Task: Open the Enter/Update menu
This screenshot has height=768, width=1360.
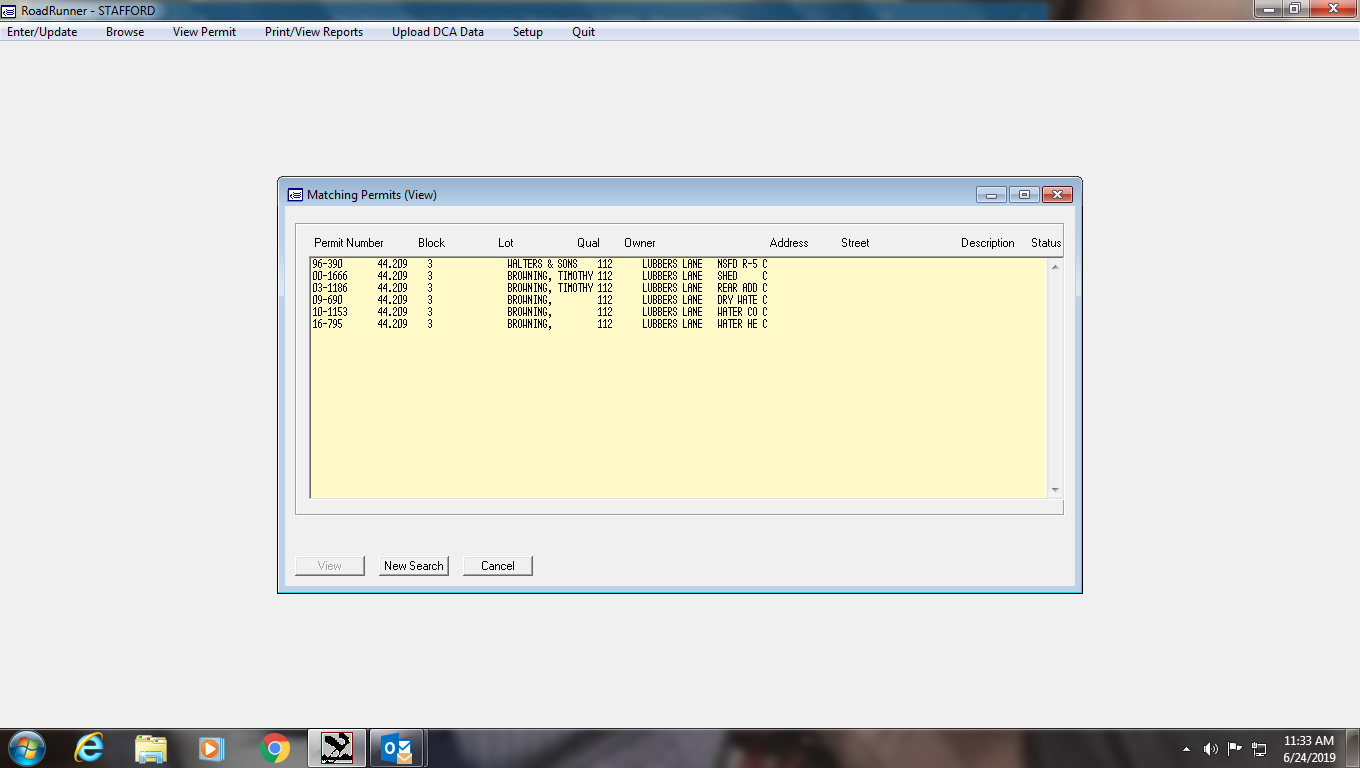Action: point(42,32)
